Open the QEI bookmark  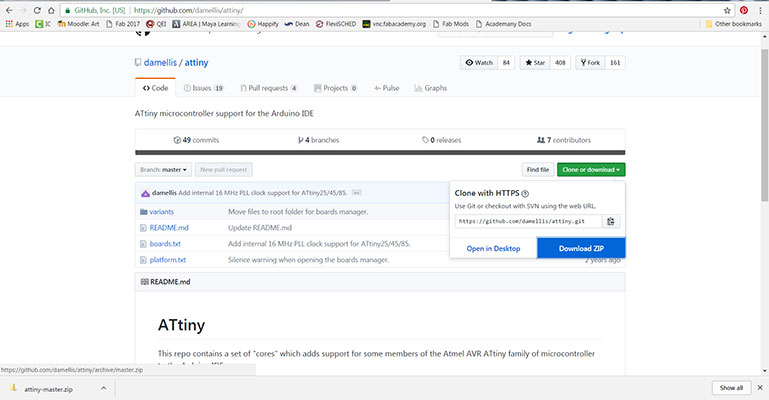coord(156,24)
